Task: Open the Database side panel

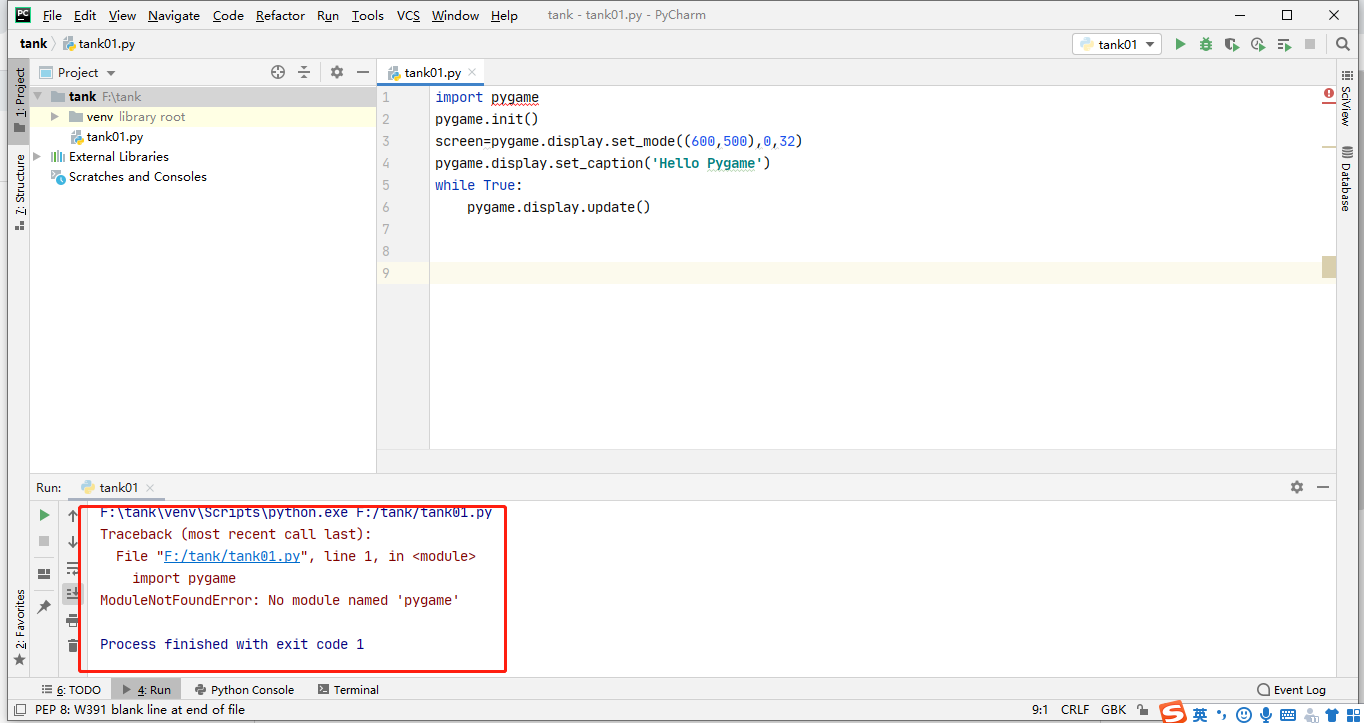Action: 1346,179
